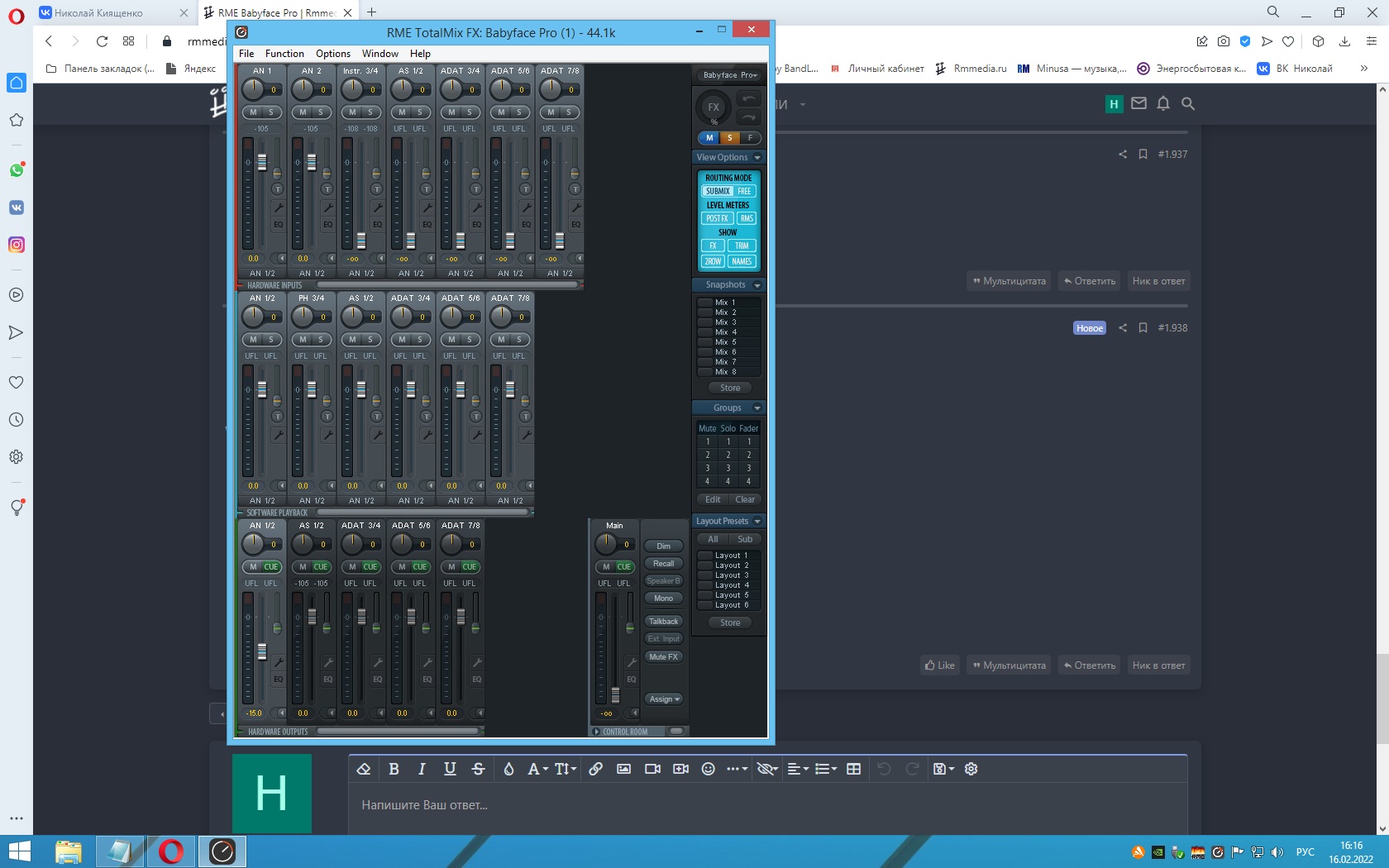Toggle CUE on AS 1/2 hardware output

point(321,567)
